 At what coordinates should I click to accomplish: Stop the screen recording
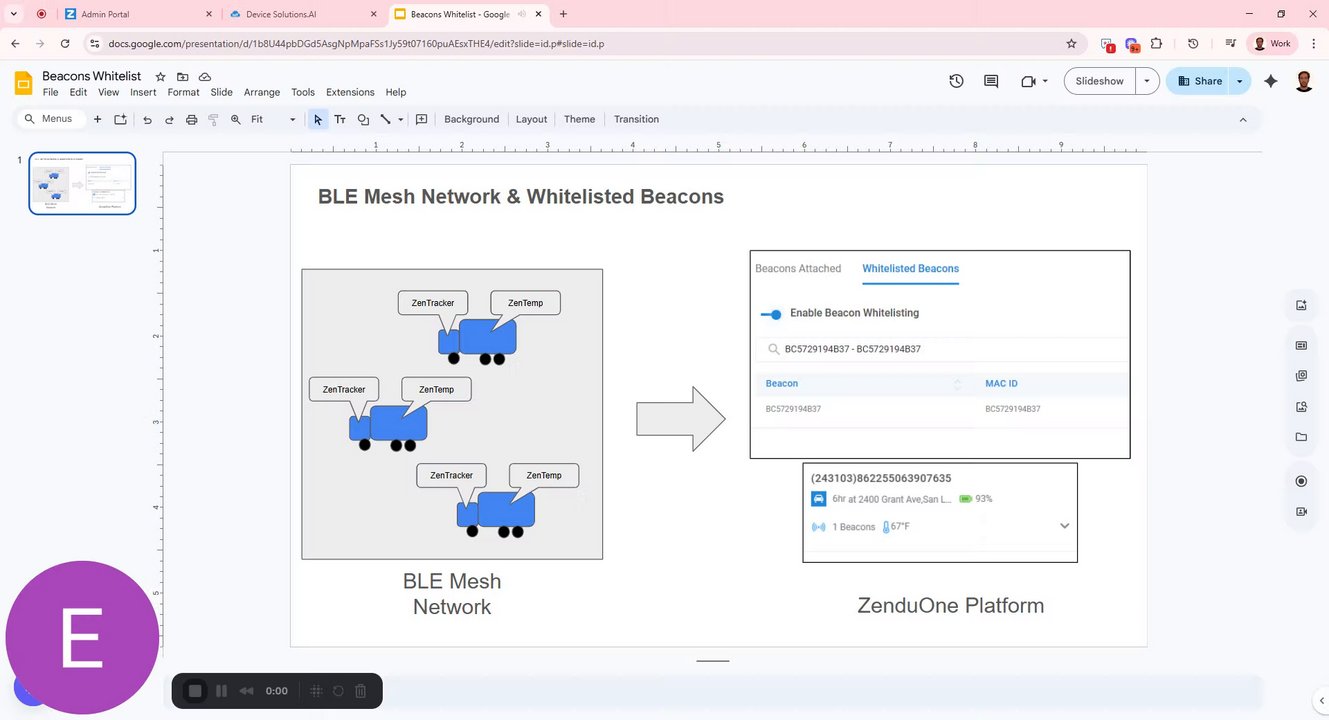click(x=196, y=691)
